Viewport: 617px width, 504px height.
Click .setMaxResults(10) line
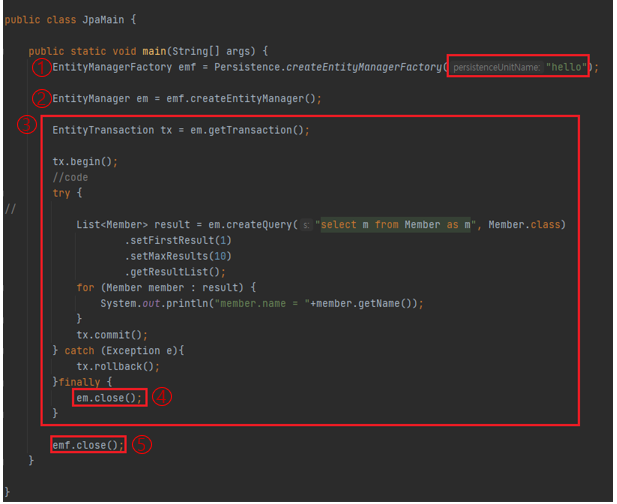tap(178, 256)
